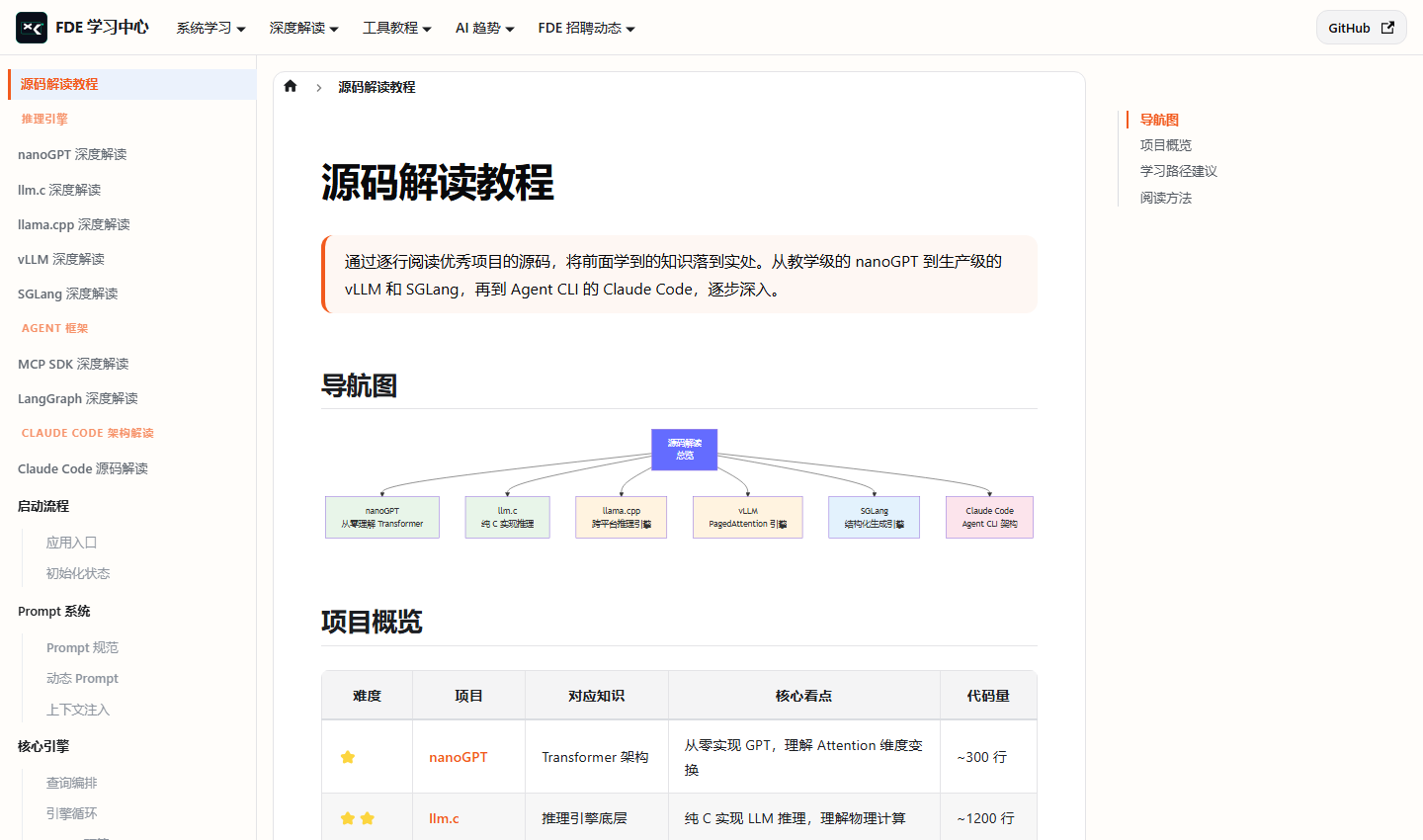Go to 动态 Prompt sidebar subitem
1423x840 pixels.
(82, 678)
